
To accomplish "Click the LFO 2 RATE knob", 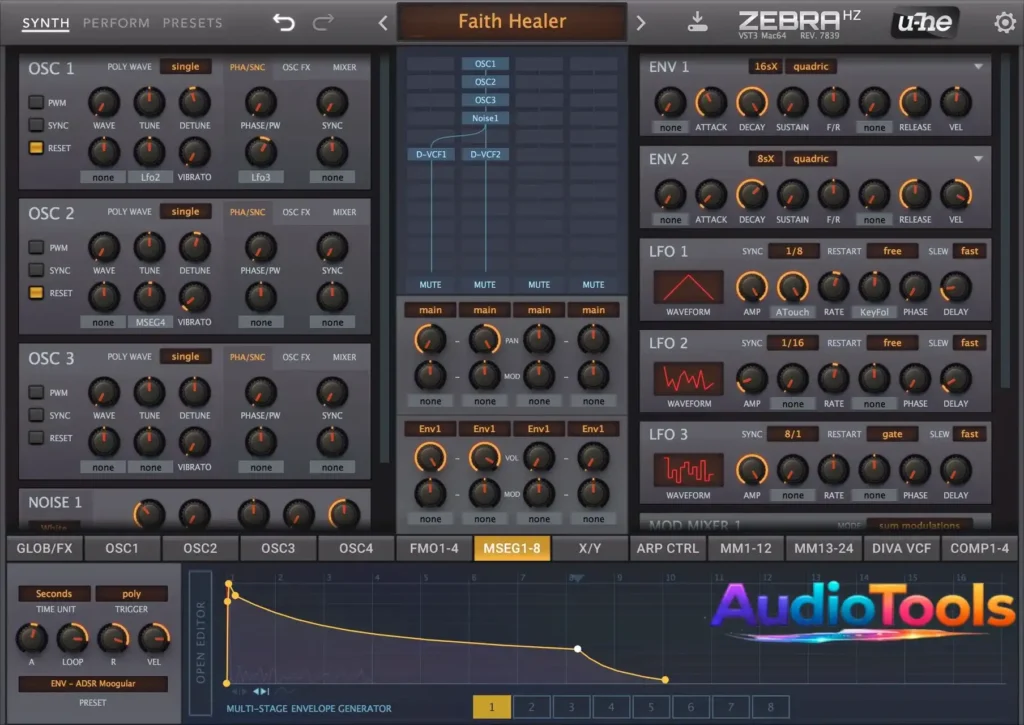I will 833,379.
